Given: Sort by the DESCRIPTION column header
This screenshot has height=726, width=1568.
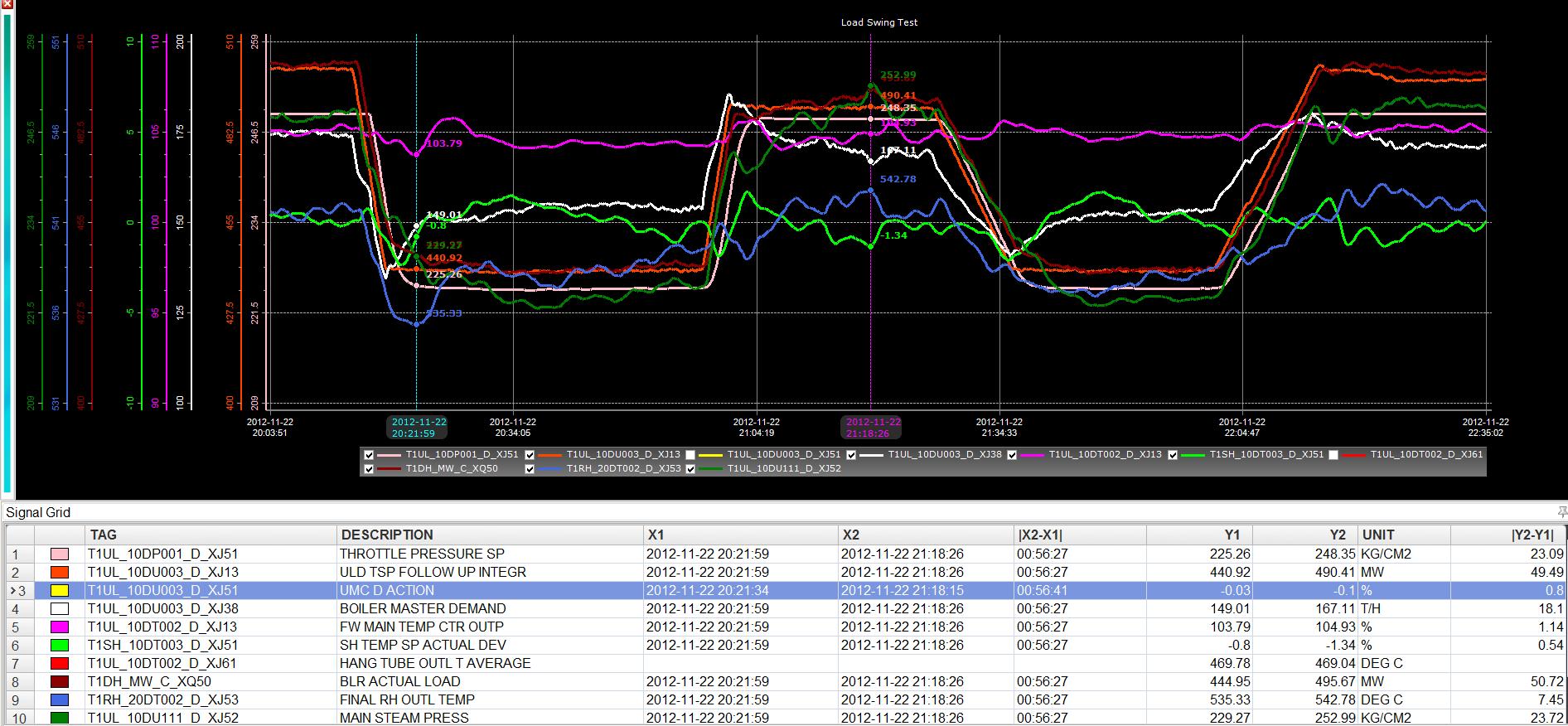Looking at the screenshot, I should pyautogui.click(x=490, y=535).
